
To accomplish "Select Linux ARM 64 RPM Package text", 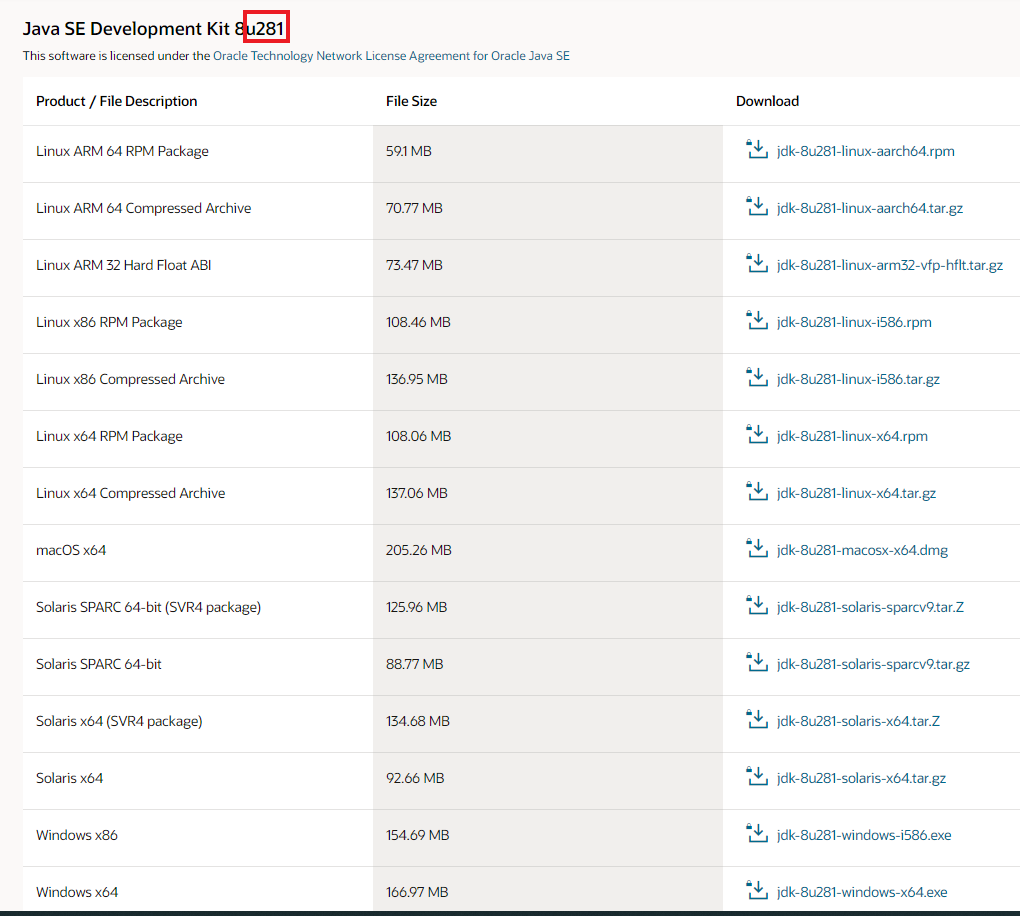I will (122, 151).
